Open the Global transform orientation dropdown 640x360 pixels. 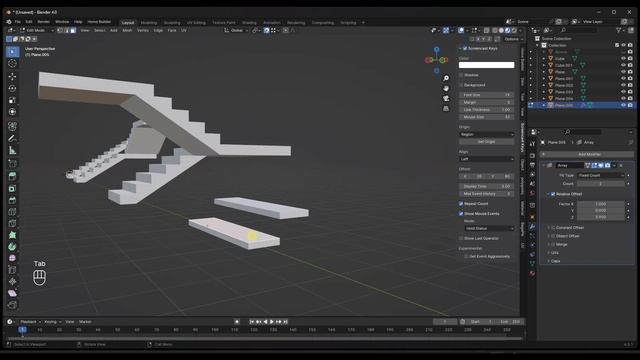(x=236, y=30)
